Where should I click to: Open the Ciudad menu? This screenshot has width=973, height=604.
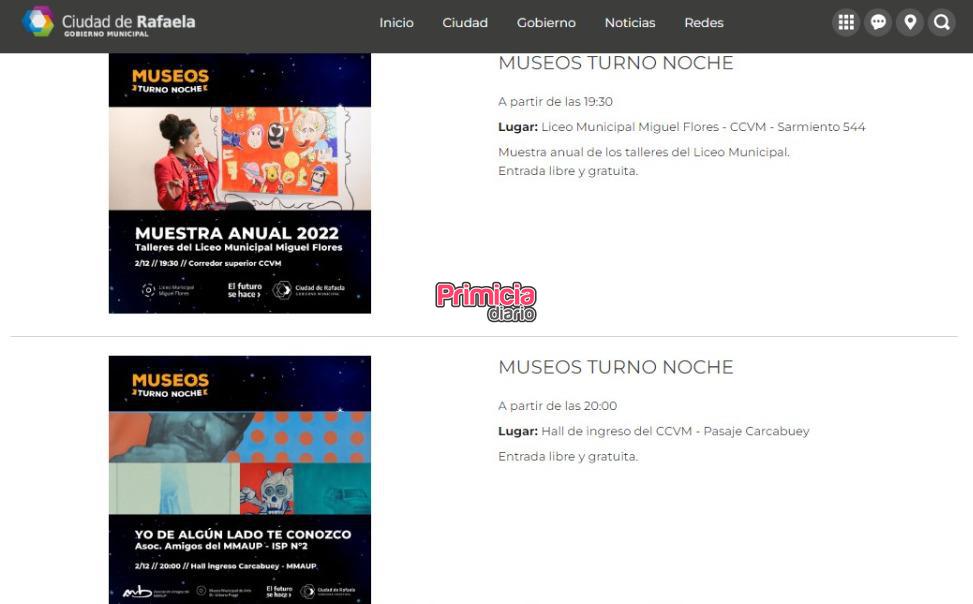[465, 23]
